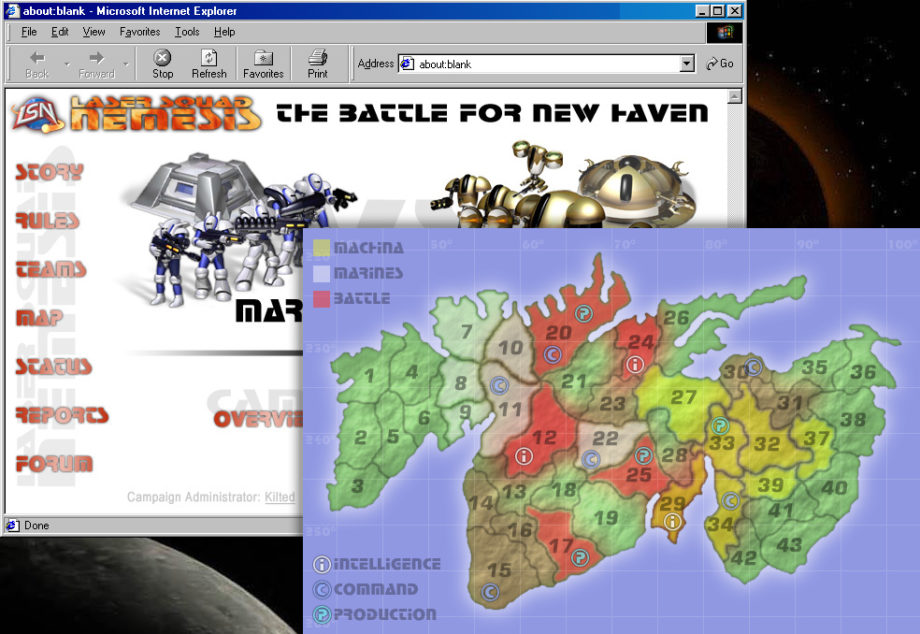Image resolution: width=920 pixels, height=634 pixels.
Task: Click the Machina color swatch in the legend
Action: coord(322,248)
